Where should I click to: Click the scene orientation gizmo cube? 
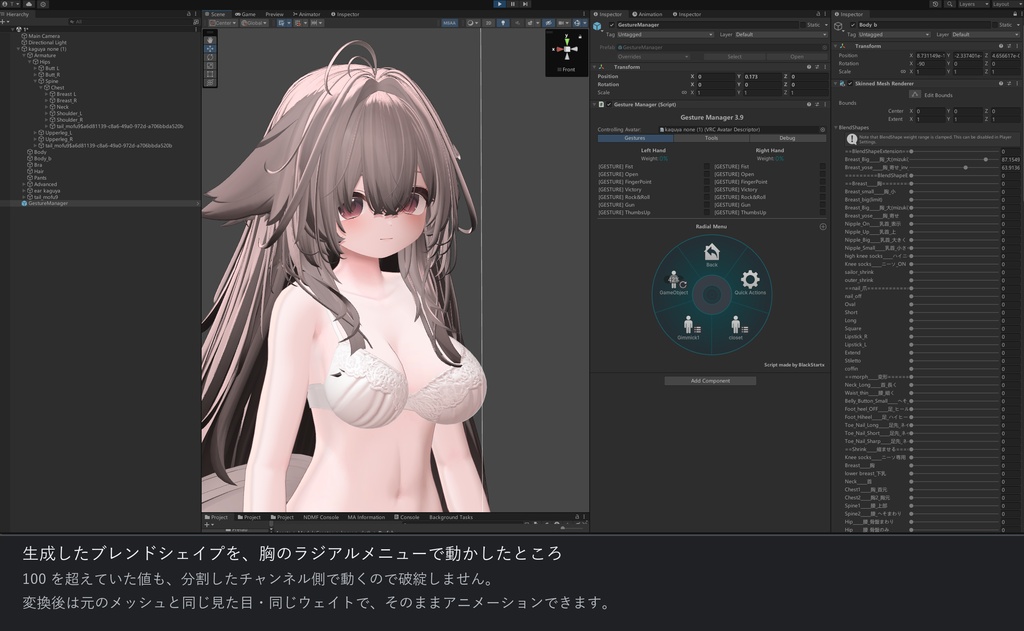[567, 49]
